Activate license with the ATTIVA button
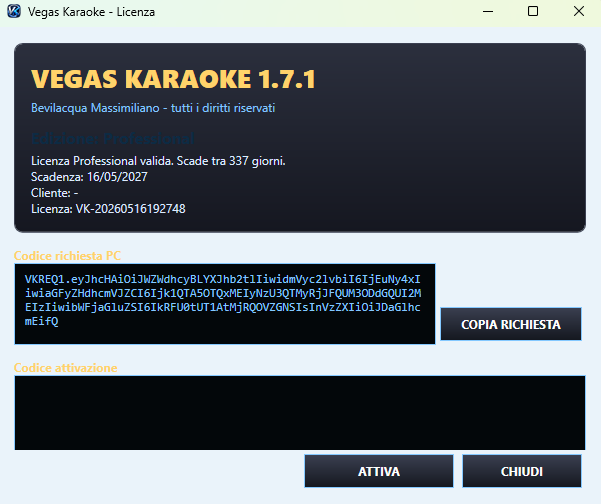This screenshot has width=601, height=504. (379, 471)
